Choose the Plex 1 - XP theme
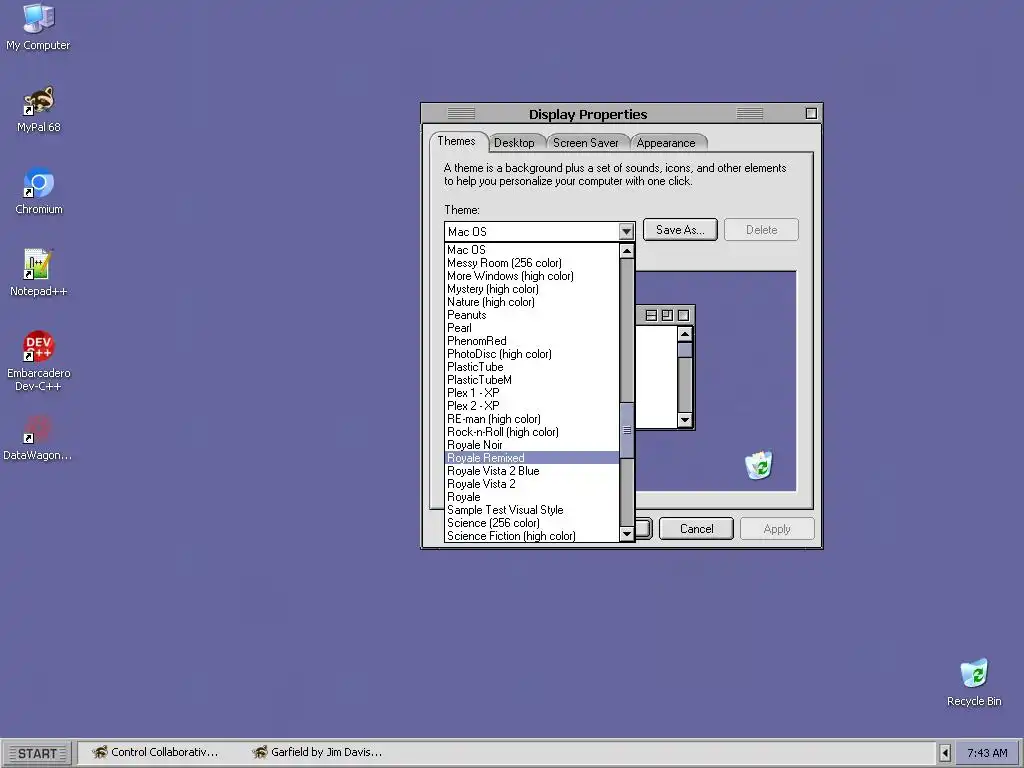The height and width of the screenshot is (768, 1024). point(532,393)
